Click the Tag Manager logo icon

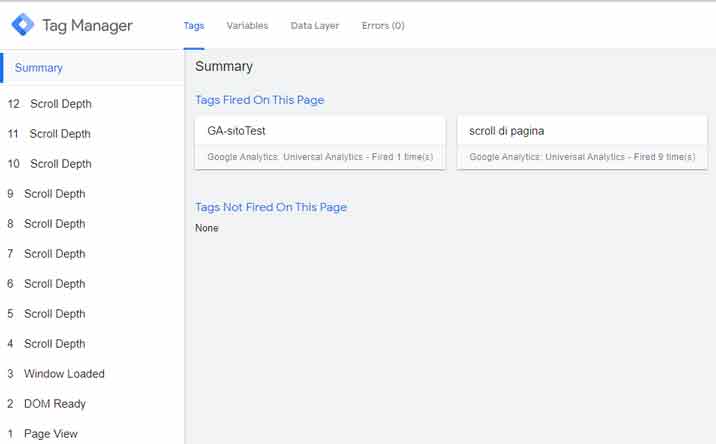coord(23,24)
